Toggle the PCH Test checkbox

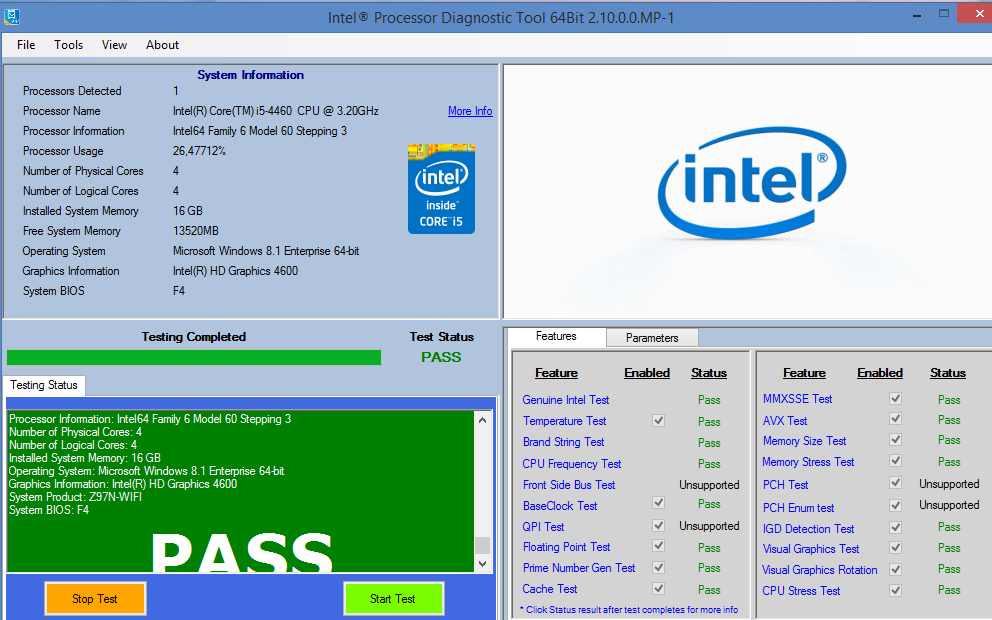895,483
